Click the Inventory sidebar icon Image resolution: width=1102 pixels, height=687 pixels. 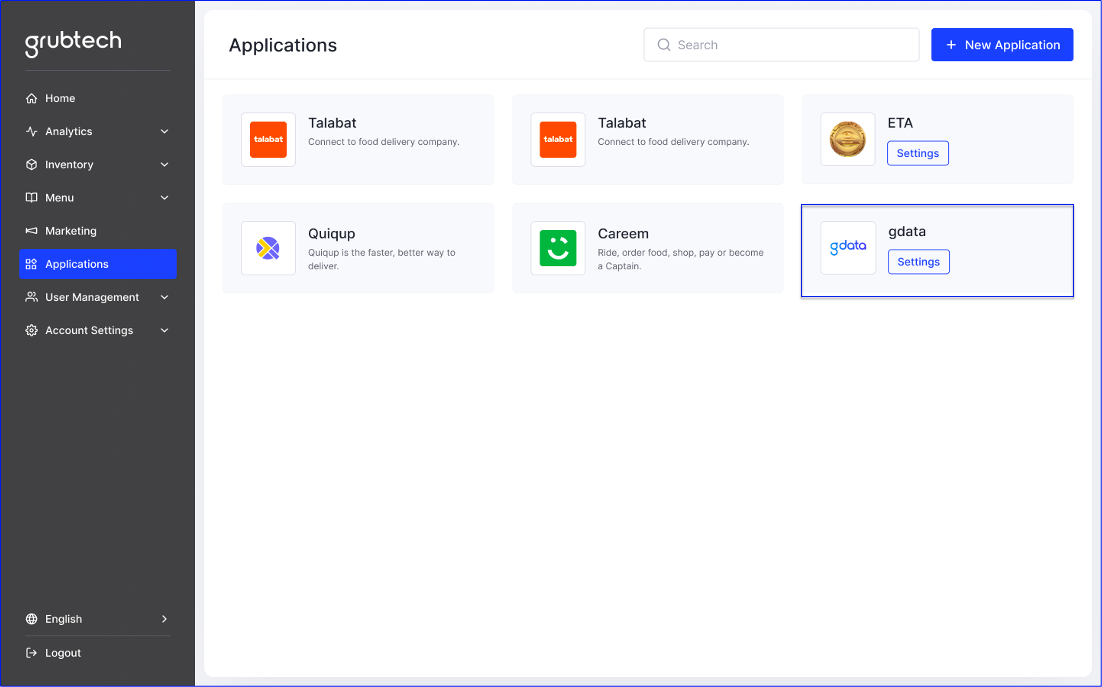31,164
